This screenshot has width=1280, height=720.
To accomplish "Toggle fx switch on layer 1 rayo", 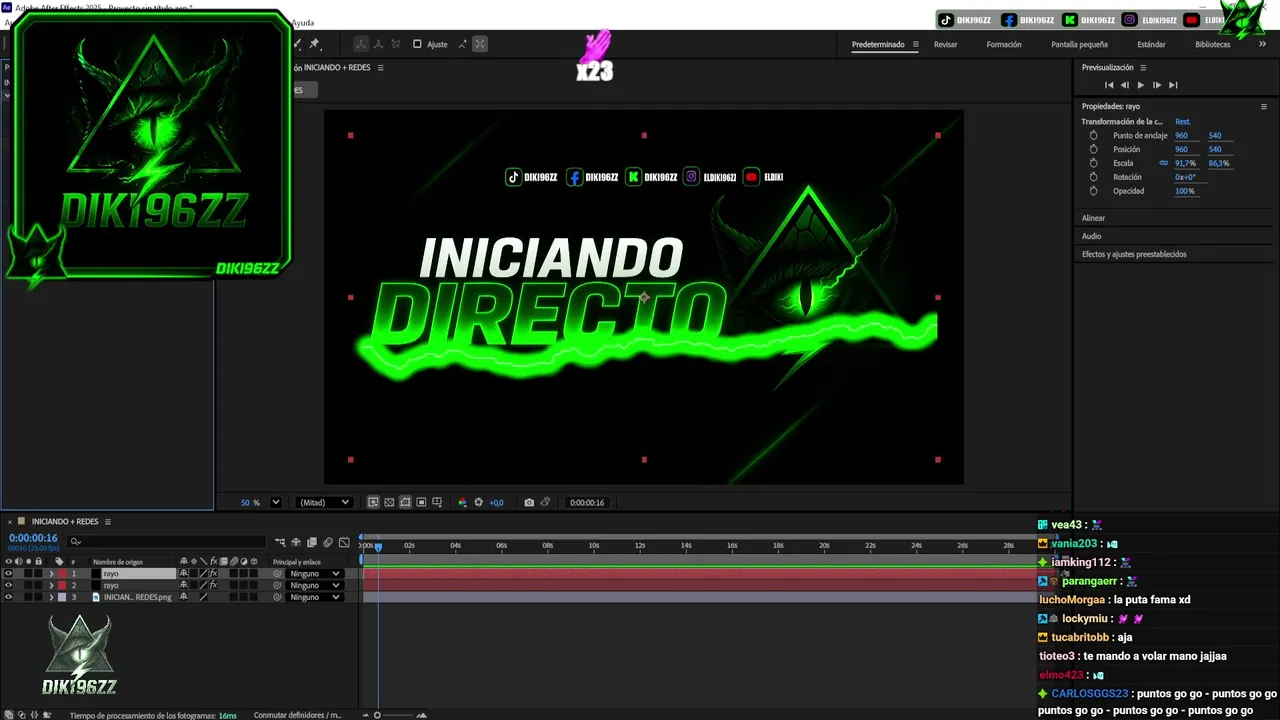I will [213, 574].
